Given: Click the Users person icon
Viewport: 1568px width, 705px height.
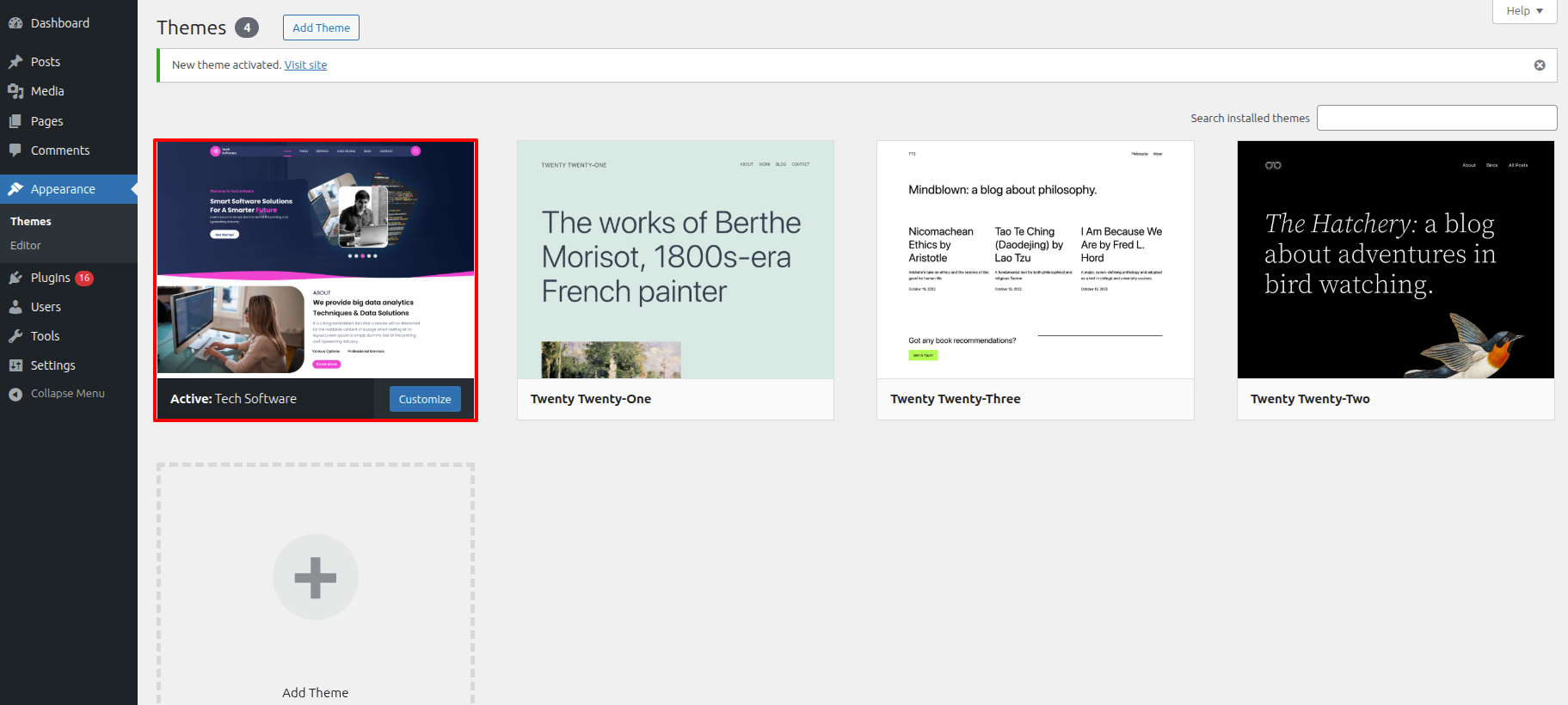Looking at the screenshot, I should tap(15, 307).
